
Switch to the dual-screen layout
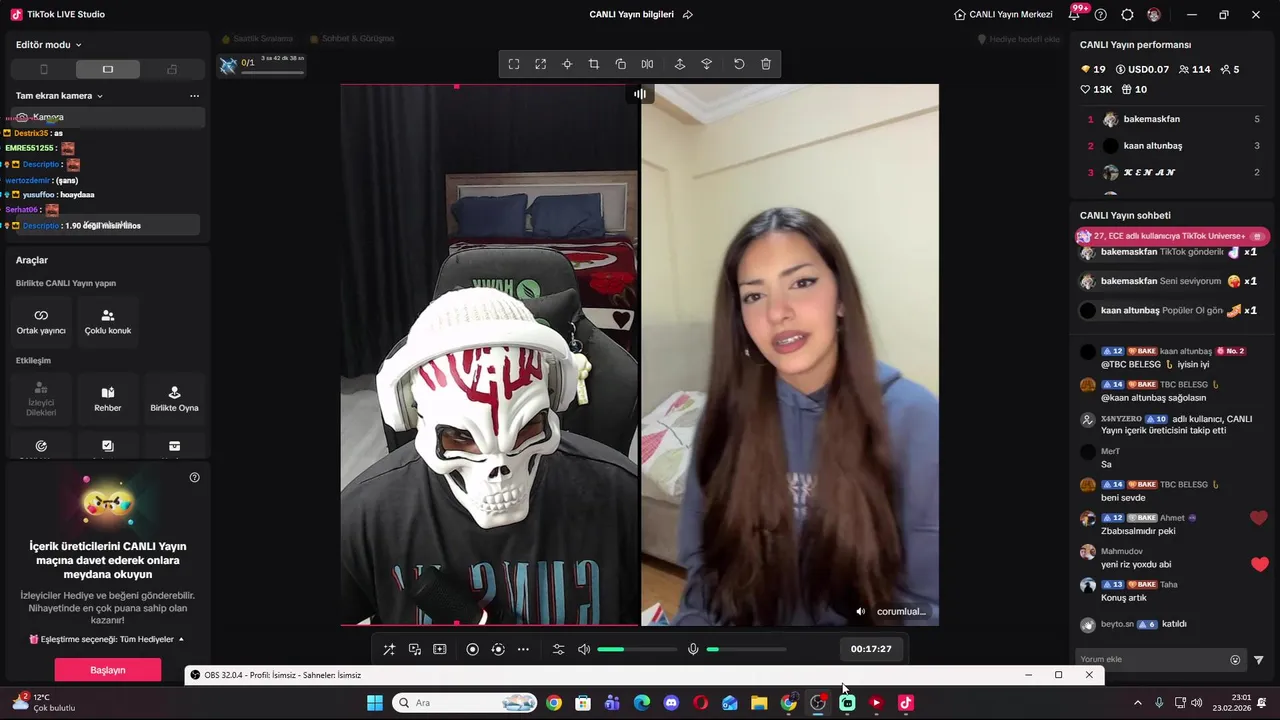(x=172, y=69)
